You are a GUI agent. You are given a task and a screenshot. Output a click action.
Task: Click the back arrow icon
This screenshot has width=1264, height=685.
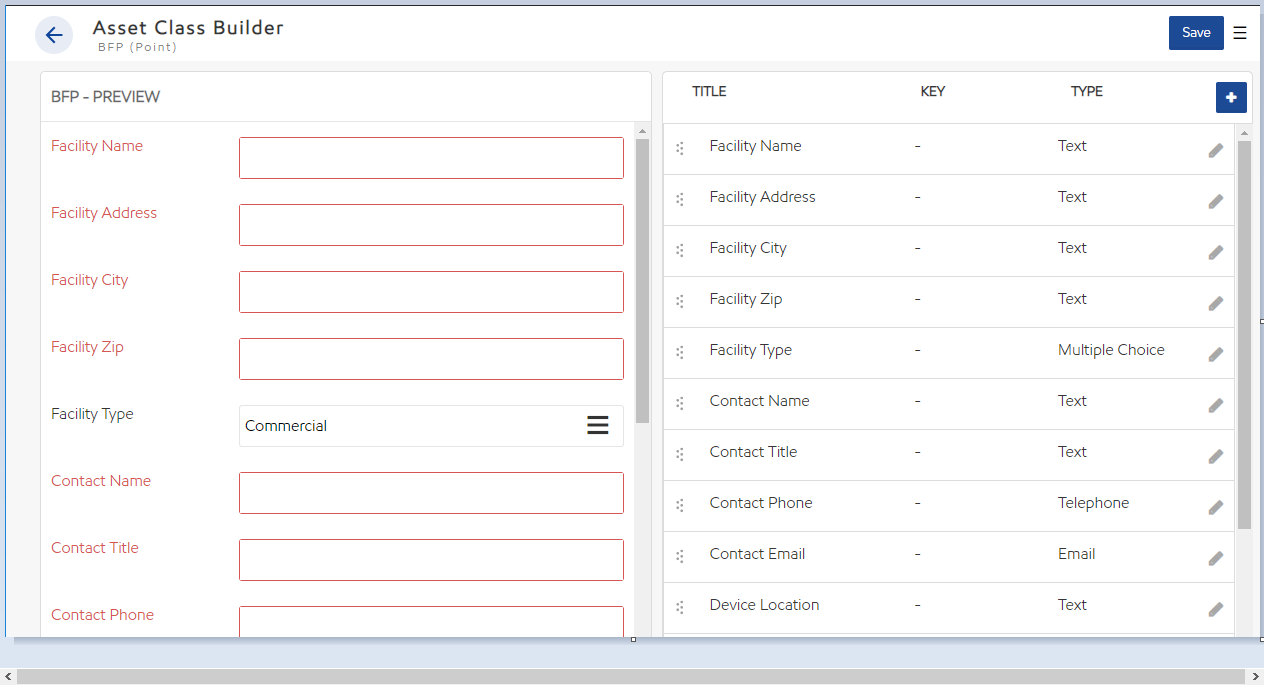pos(54,35)
